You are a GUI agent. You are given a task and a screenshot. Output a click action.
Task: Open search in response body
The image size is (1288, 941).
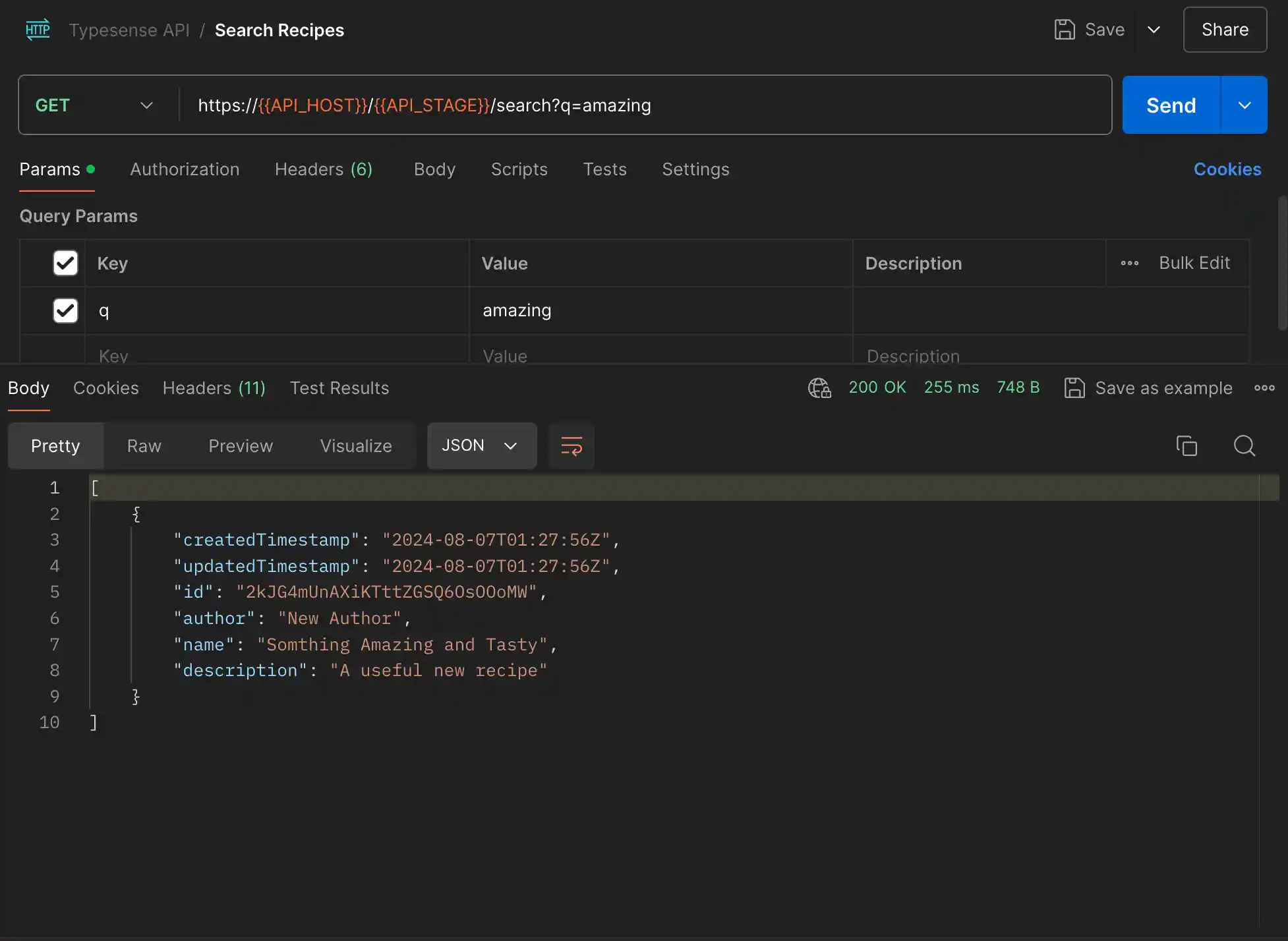click(x=1244, y=446)
